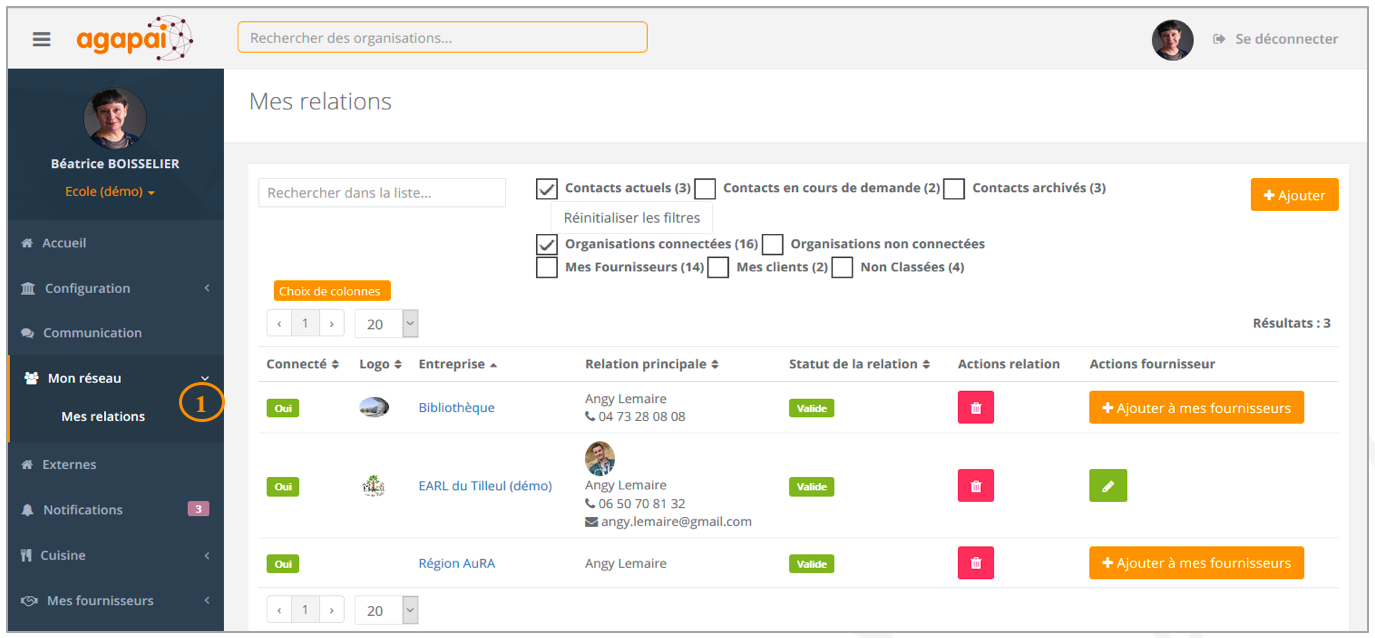Check the Non Classées checkbox

[842, 268]
